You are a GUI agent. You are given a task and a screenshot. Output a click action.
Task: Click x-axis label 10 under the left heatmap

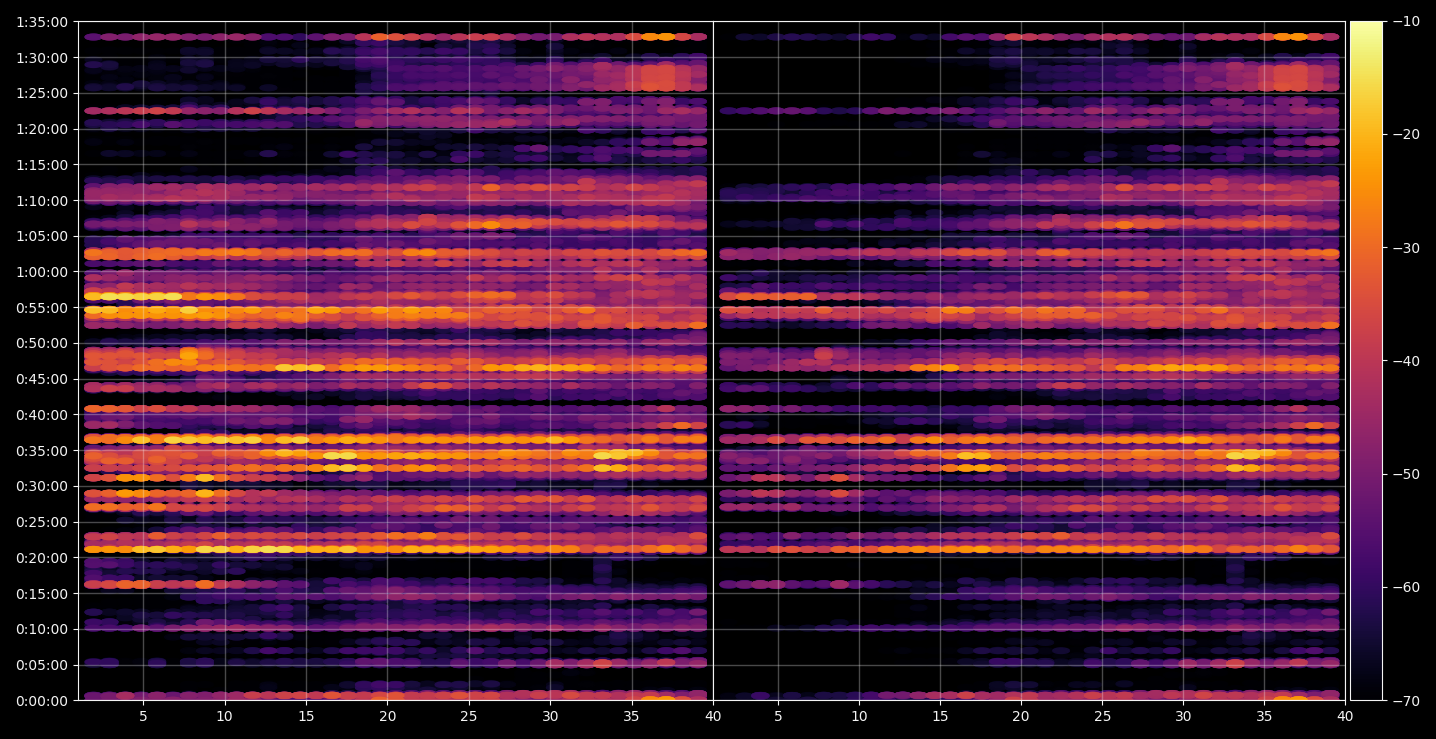tap(224, 716)
